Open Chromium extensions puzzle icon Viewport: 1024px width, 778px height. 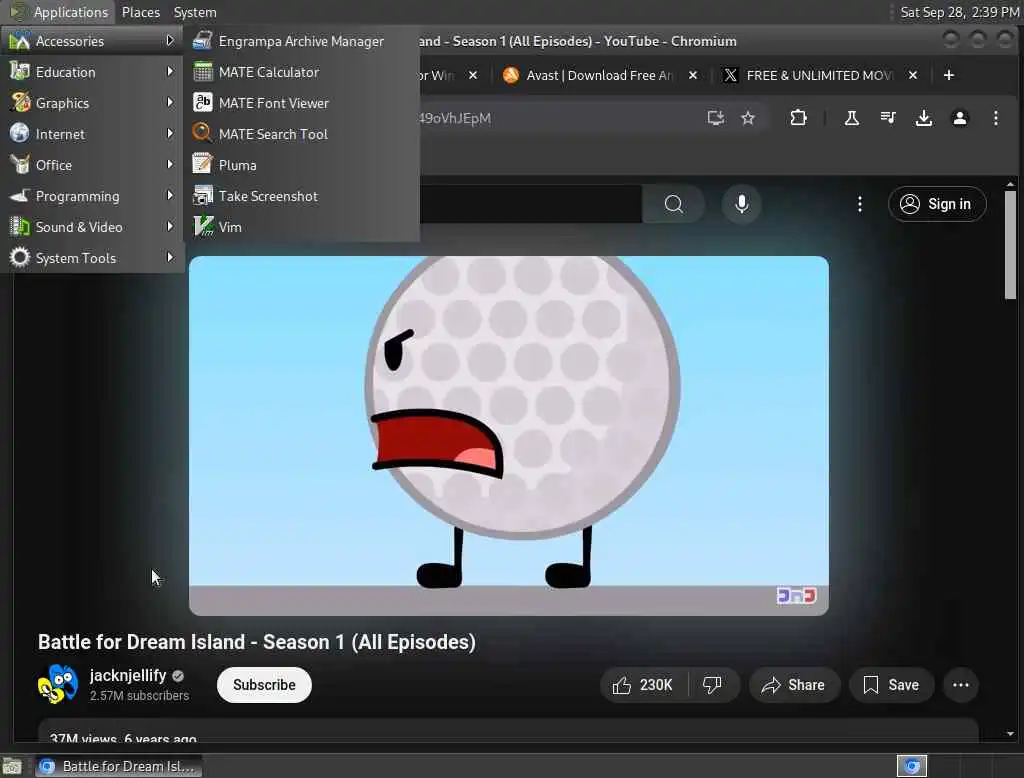coord(798,118)
